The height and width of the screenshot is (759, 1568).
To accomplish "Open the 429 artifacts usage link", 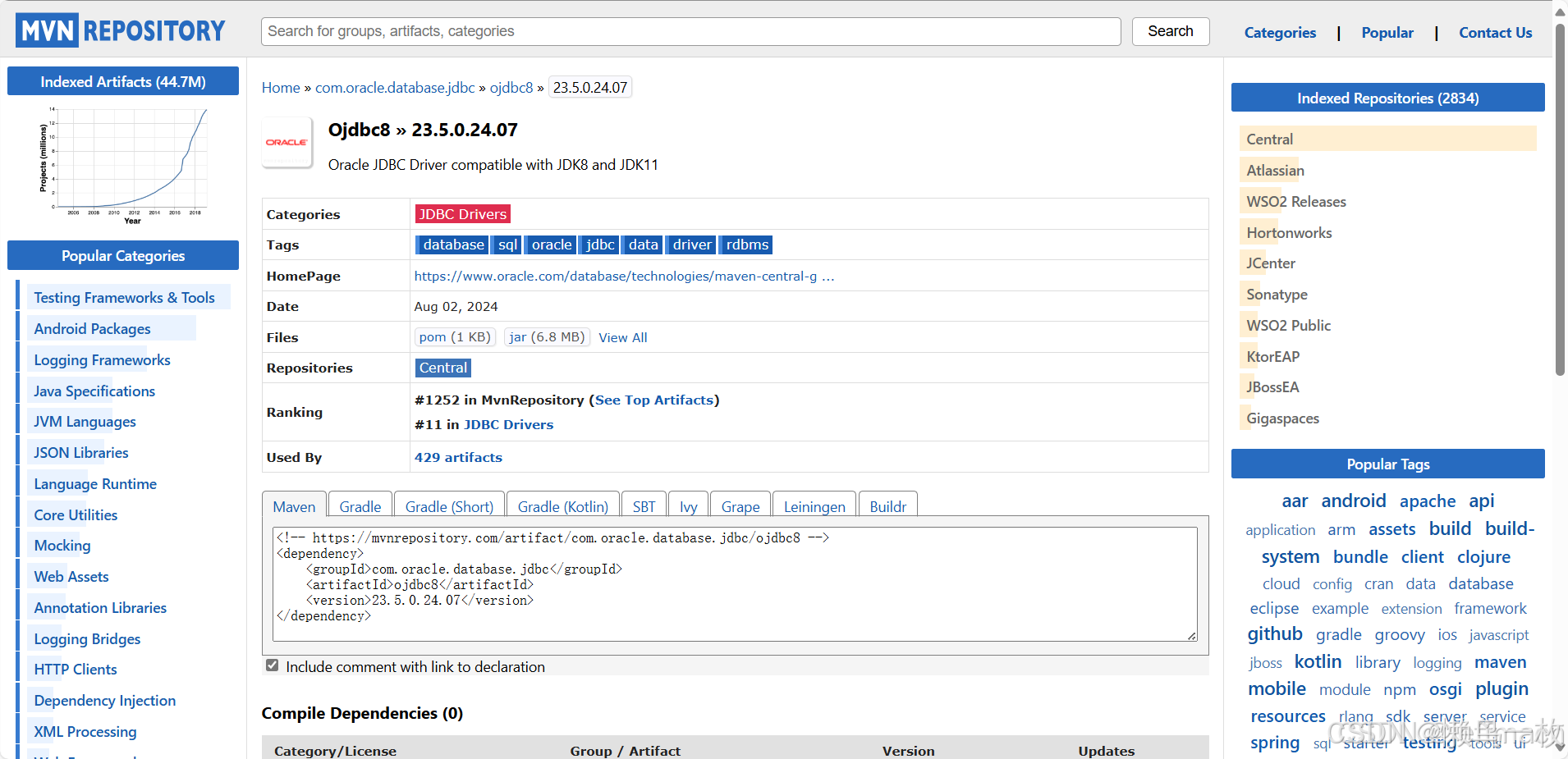I will (458, 458).
